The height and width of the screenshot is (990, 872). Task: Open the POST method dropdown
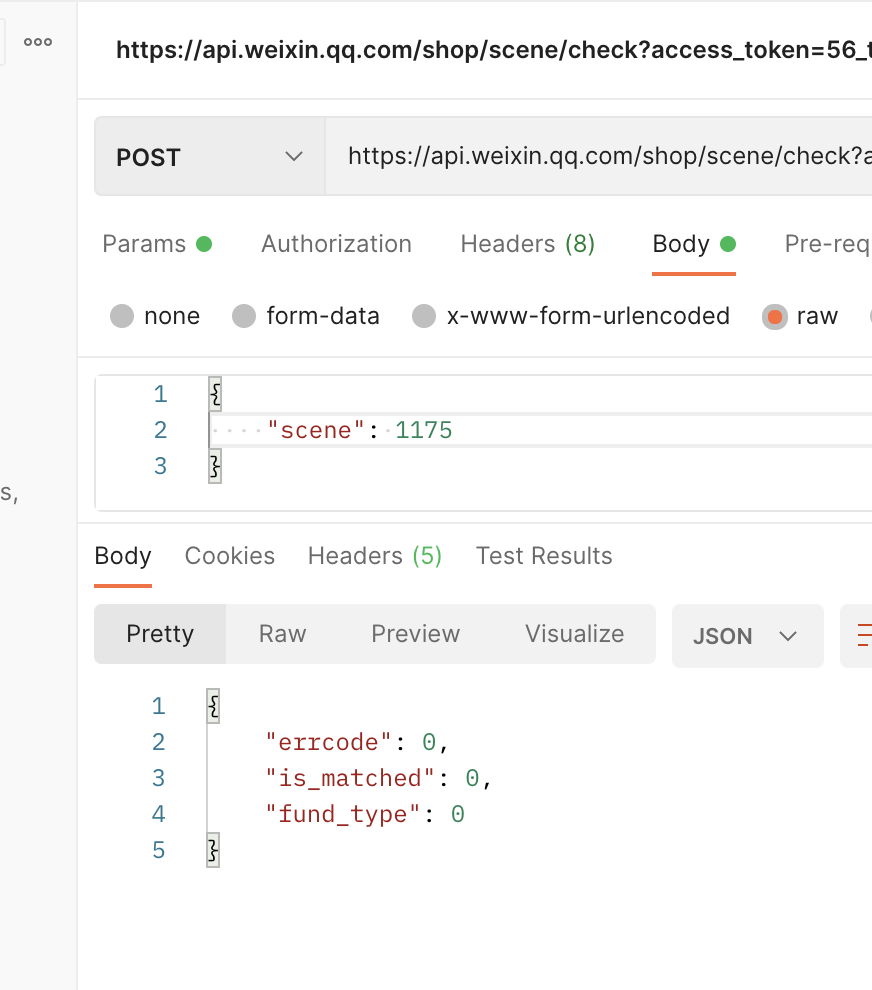pos(209,157)
